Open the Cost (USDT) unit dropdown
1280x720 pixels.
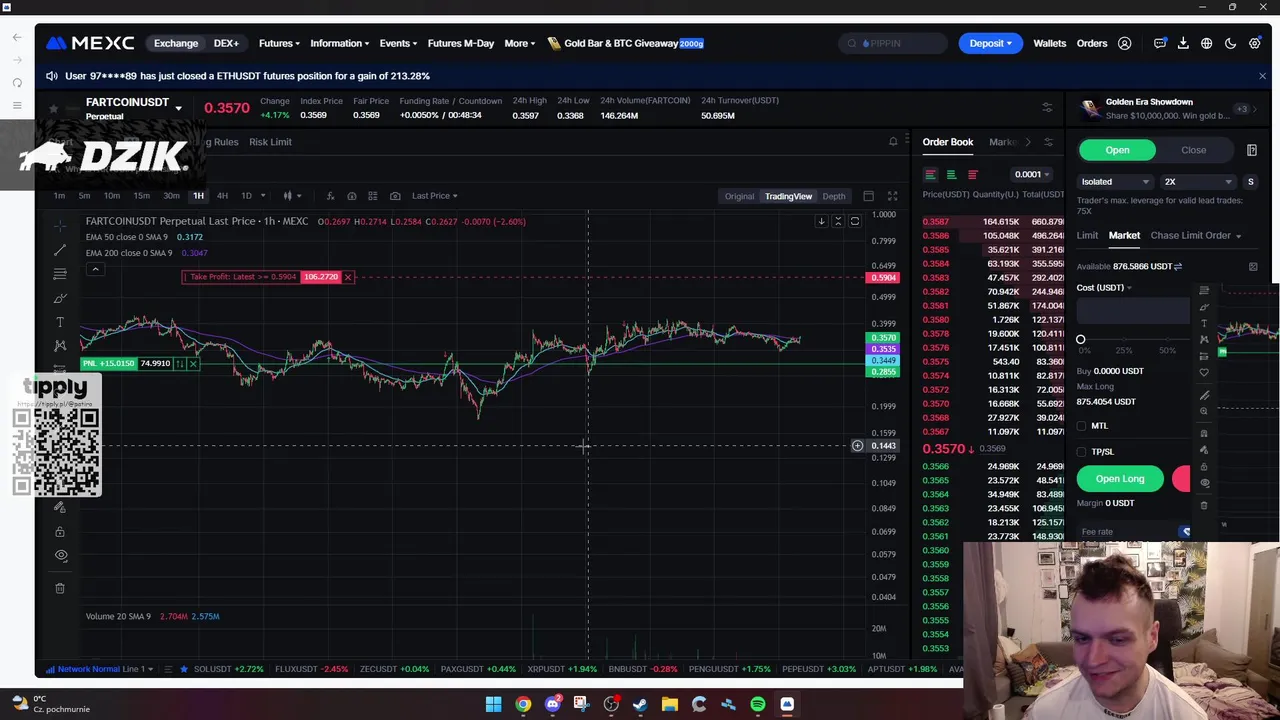pyautogui.click(x=1104, y=288)
